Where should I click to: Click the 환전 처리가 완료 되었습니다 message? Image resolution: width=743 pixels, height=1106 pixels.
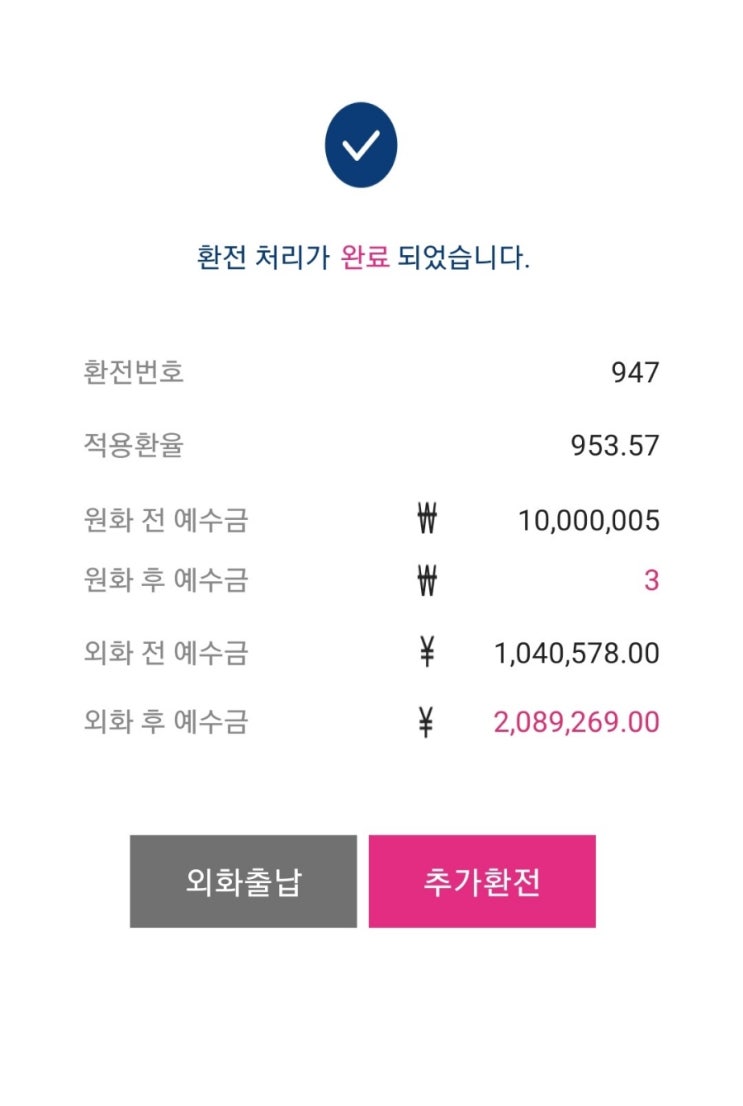point(364,258)
